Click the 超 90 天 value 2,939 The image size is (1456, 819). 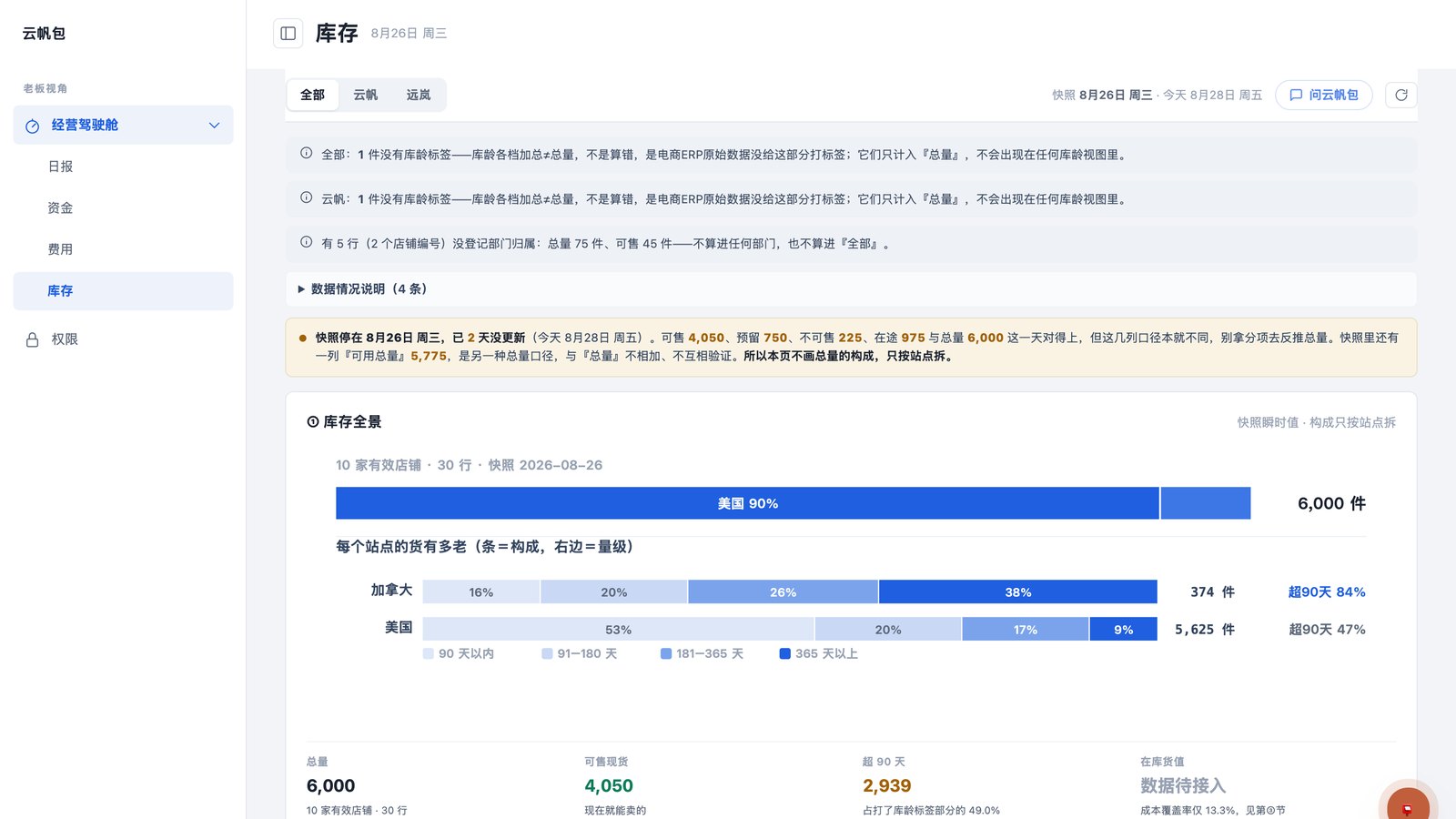click(887, 786)
